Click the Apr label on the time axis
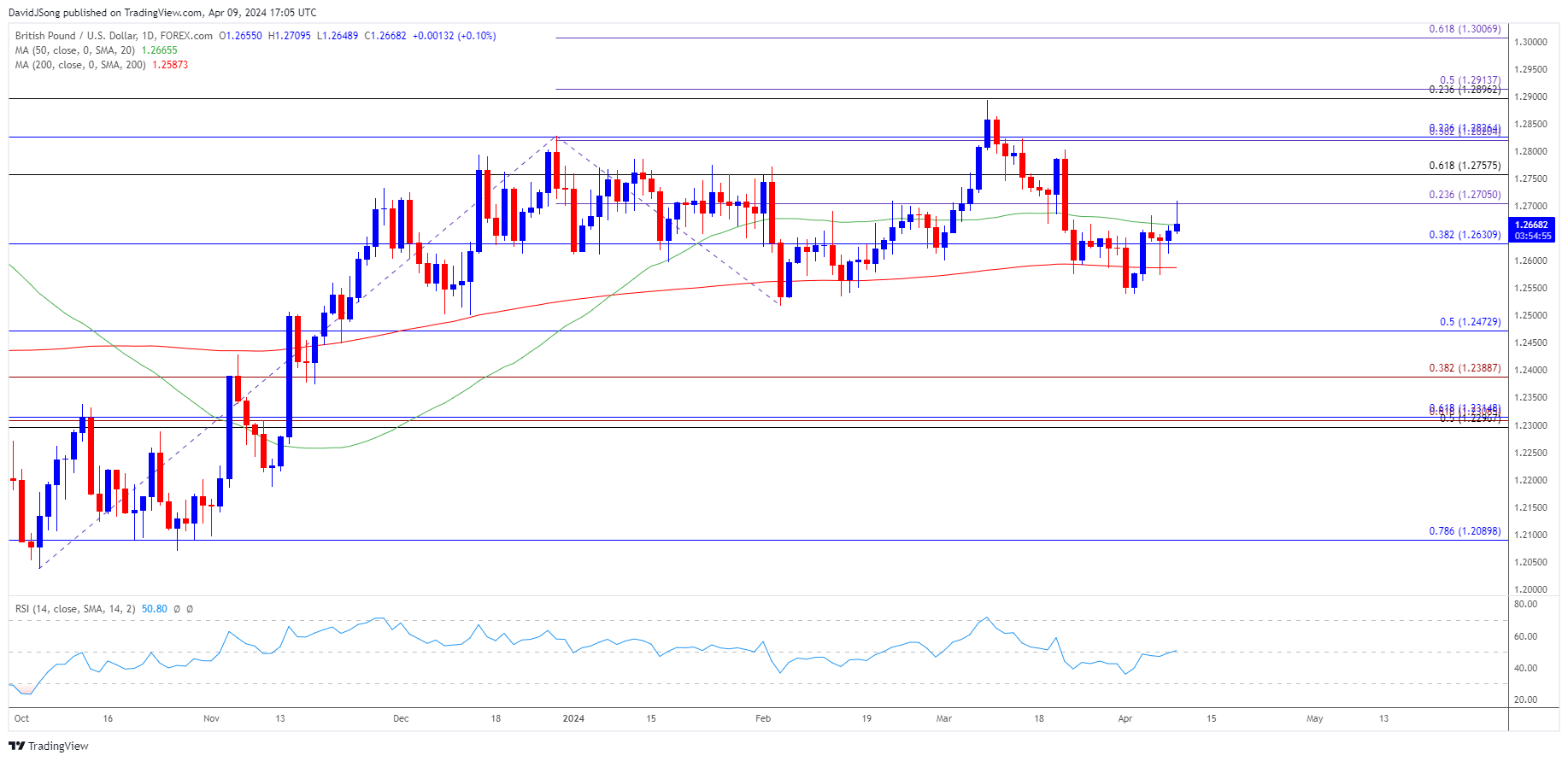This screenshot has width=1568, height=761. (x=1125, y=719)
